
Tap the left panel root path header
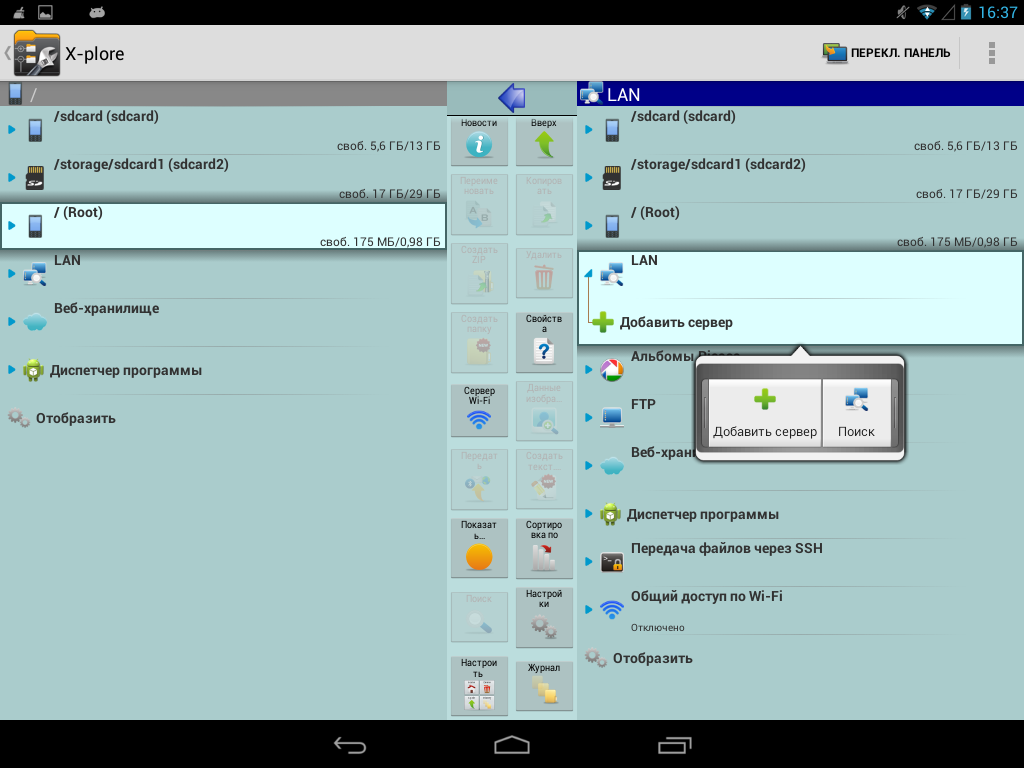223,94
